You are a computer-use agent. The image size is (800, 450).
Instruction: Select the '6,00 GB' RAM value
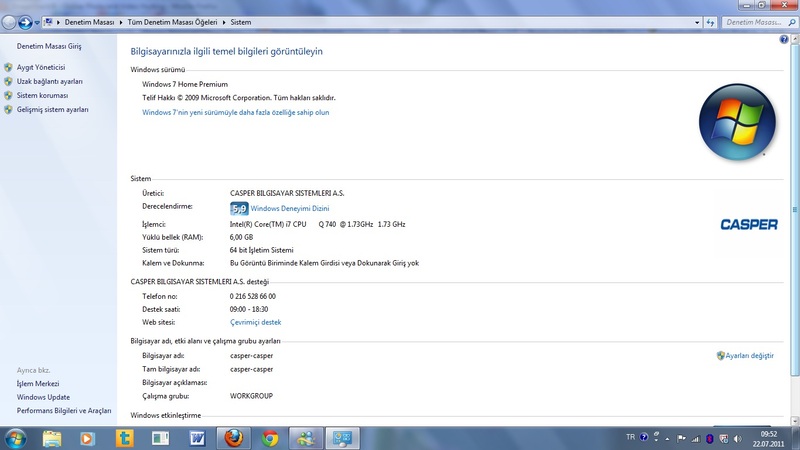tap(241, 237)
